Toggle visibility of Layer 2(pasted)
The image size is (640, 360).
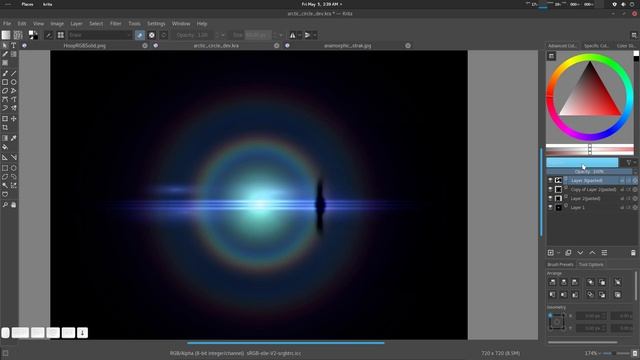click(x=550, y=198)
